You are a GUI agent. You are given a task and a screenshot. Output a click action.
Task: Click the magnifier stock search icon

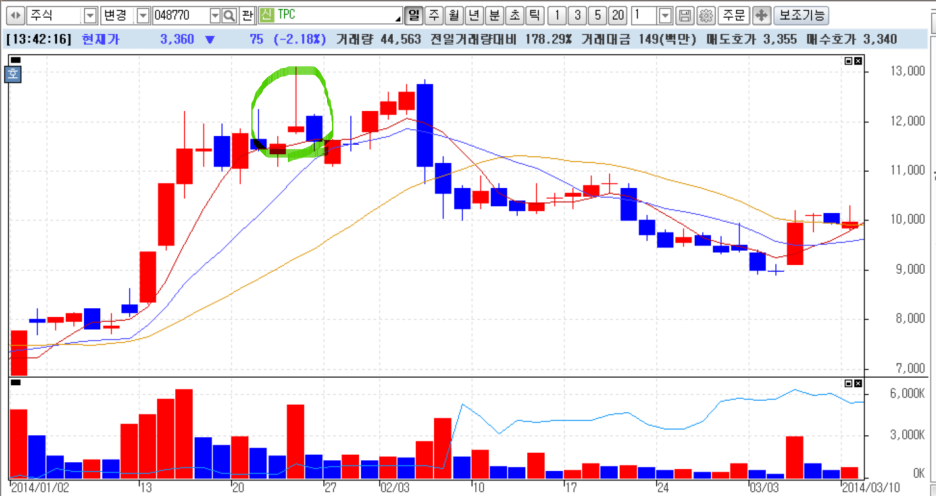(230, 16)
